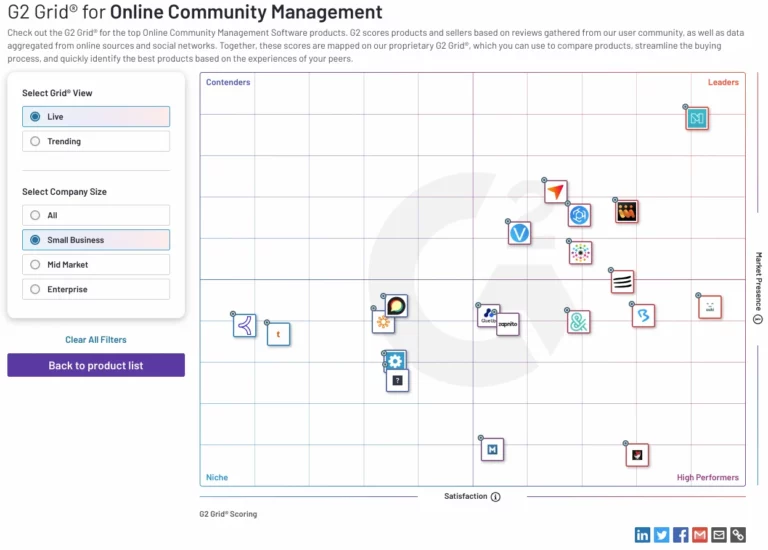Click the Niche quadrant label
This screenshot has width=768, height=550.
point(217,477)
